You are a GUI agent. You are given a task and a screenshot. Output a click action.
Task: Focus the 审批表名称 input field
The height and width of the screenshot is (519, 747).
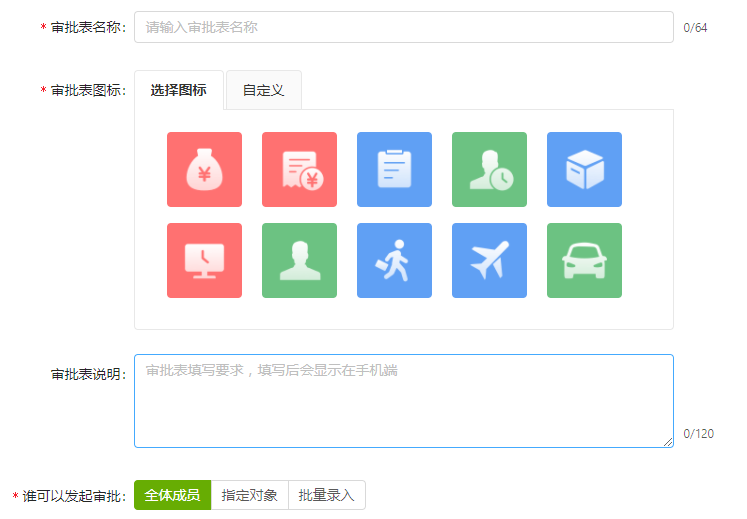[404, 27]
